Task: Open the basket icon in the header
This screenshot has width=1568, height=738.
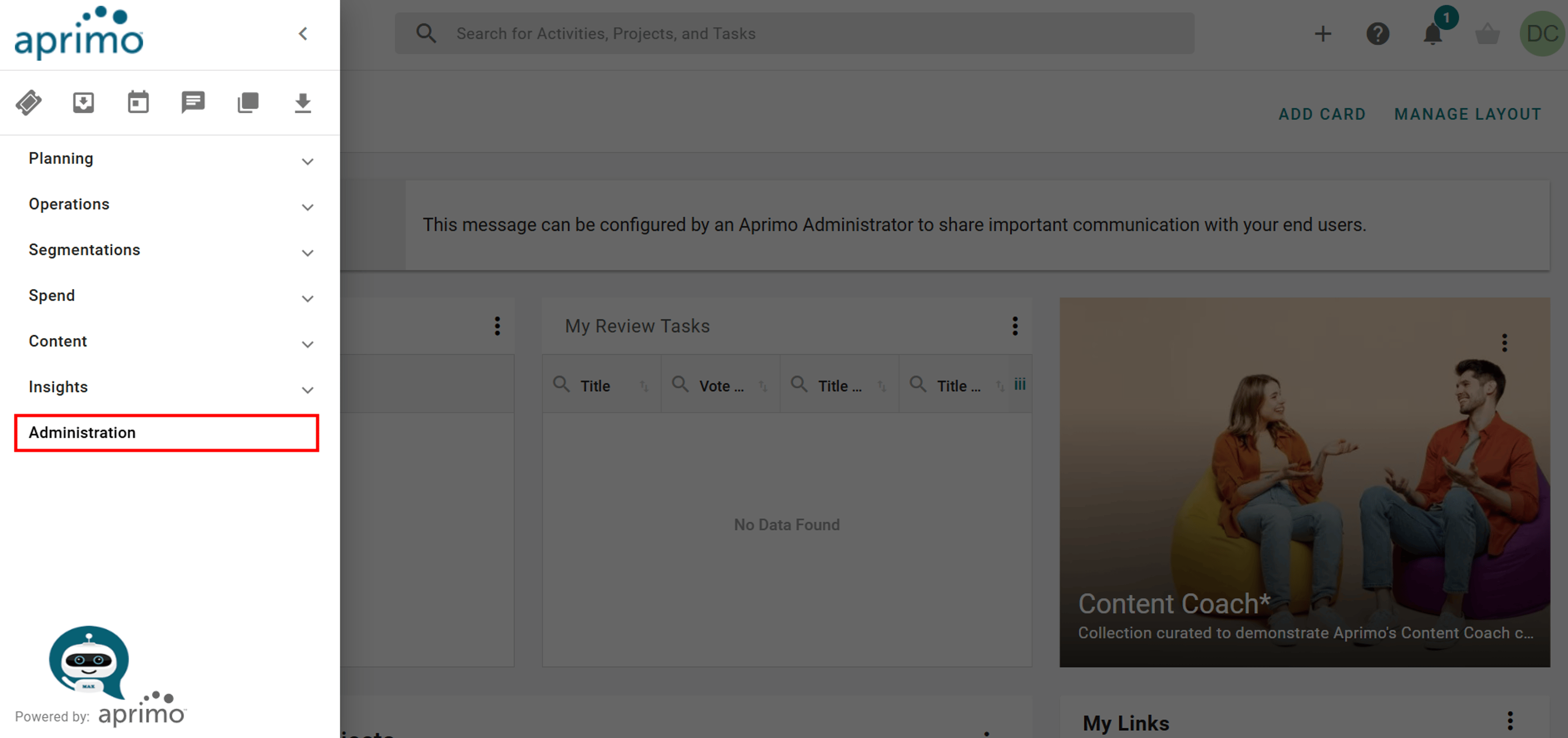Action: click(1487, 33)
